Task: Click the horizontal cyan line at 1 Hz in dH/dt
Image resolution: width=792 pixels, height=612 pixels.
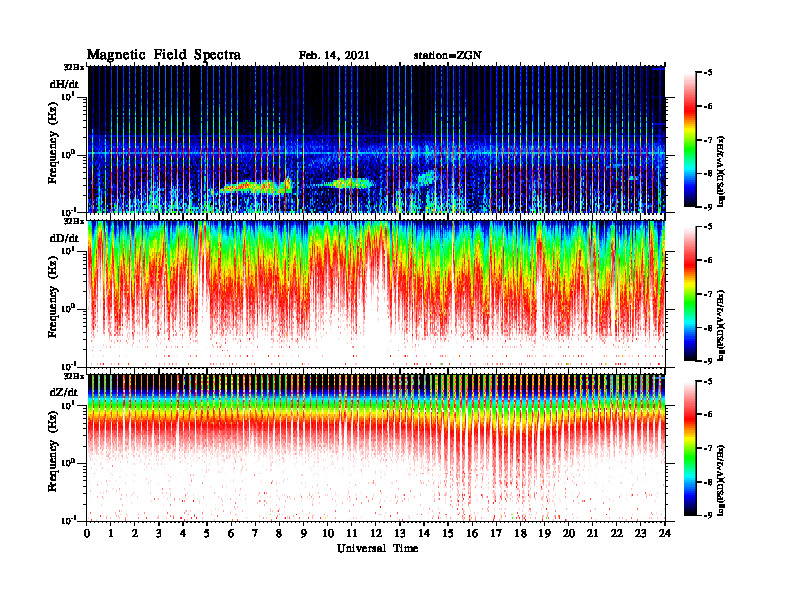Action: coord(376,154)
